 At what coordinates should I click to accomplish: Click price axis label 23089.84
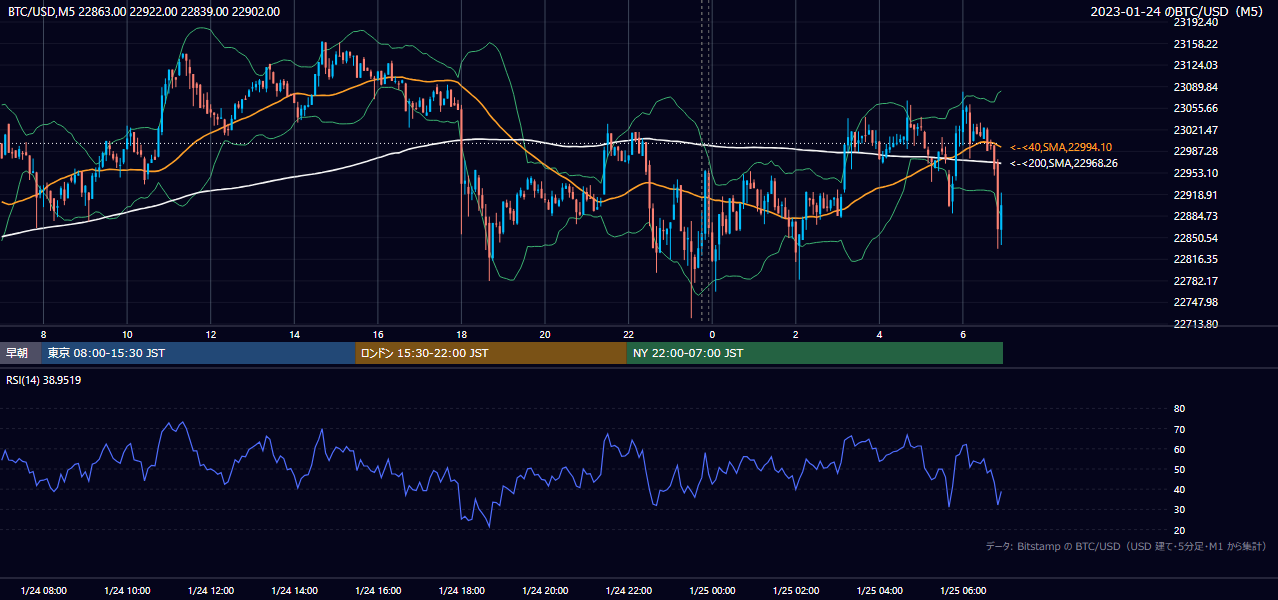(x=1196, y=87)
